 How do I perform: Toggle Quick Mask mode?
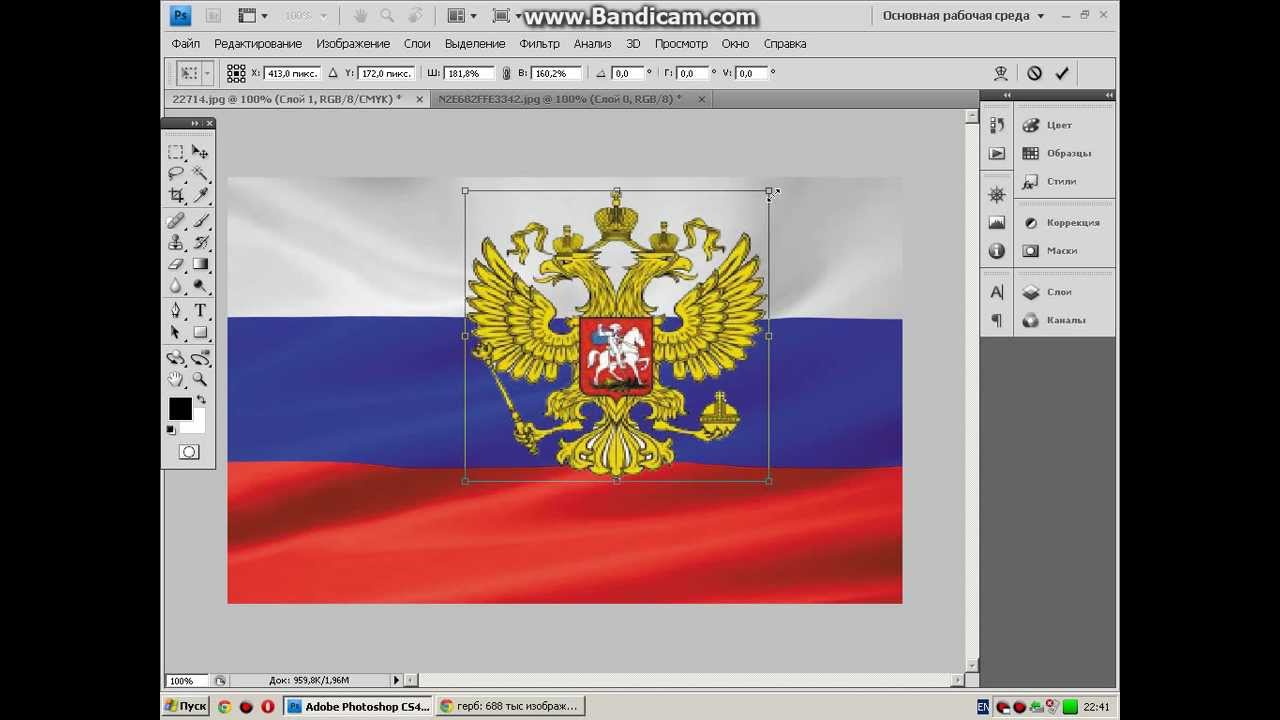(x=188, y=452)
